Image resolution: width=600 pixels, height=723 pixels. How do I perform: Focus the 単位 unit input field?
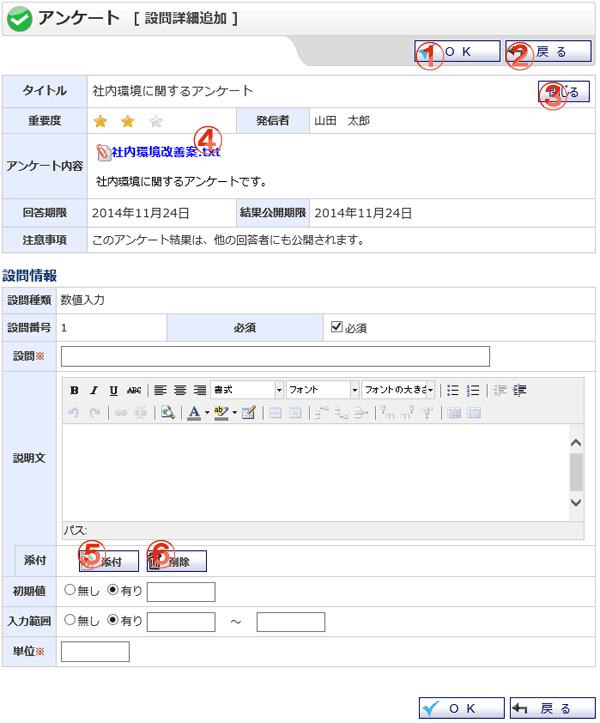95,652
